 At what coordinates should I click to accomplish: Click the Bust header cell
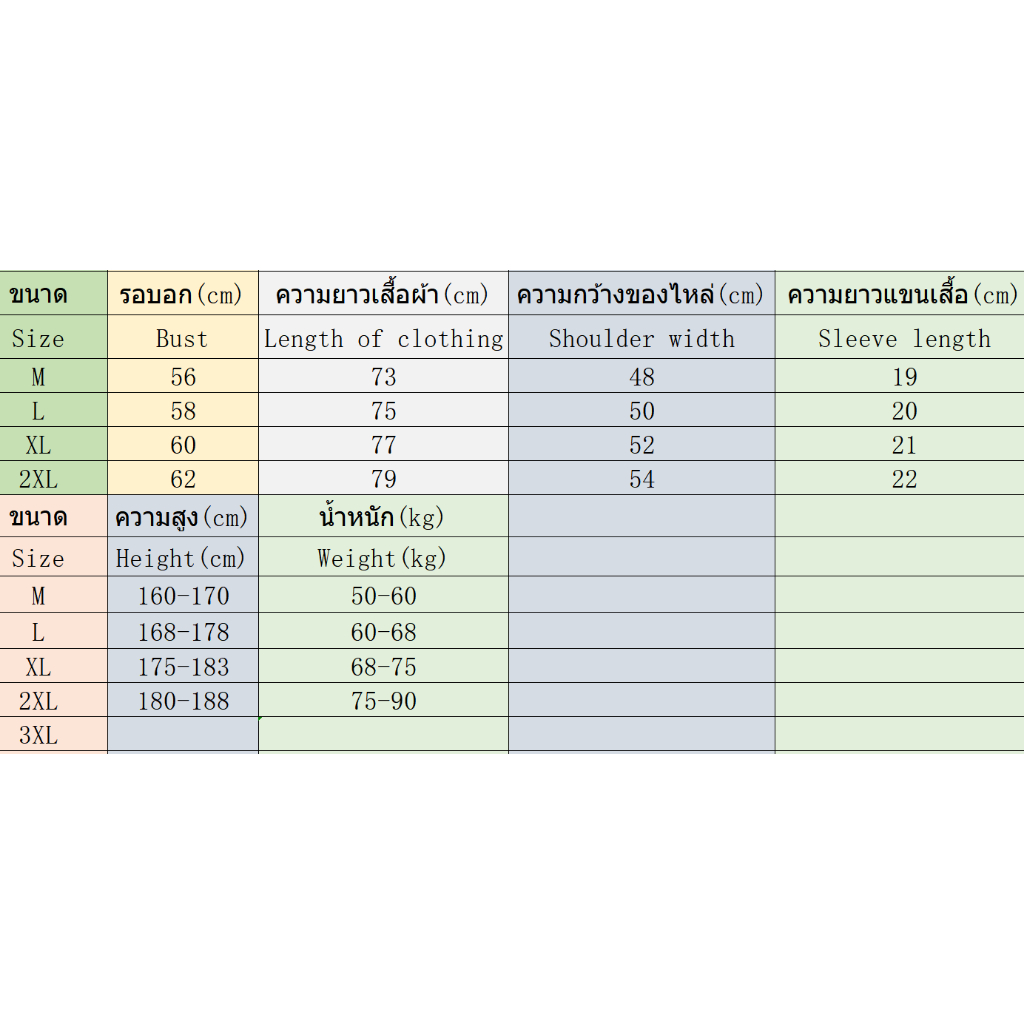(x=183, y=338)
